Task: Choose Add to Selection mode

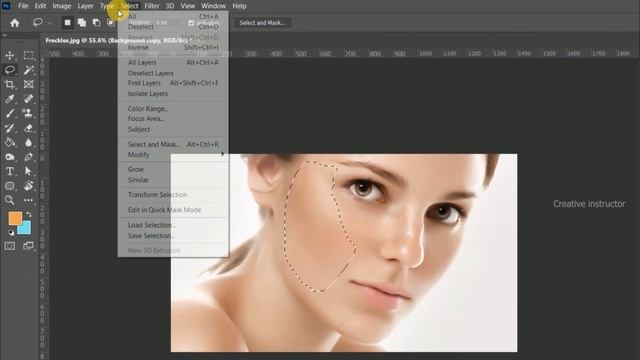Action: point(82,23)
